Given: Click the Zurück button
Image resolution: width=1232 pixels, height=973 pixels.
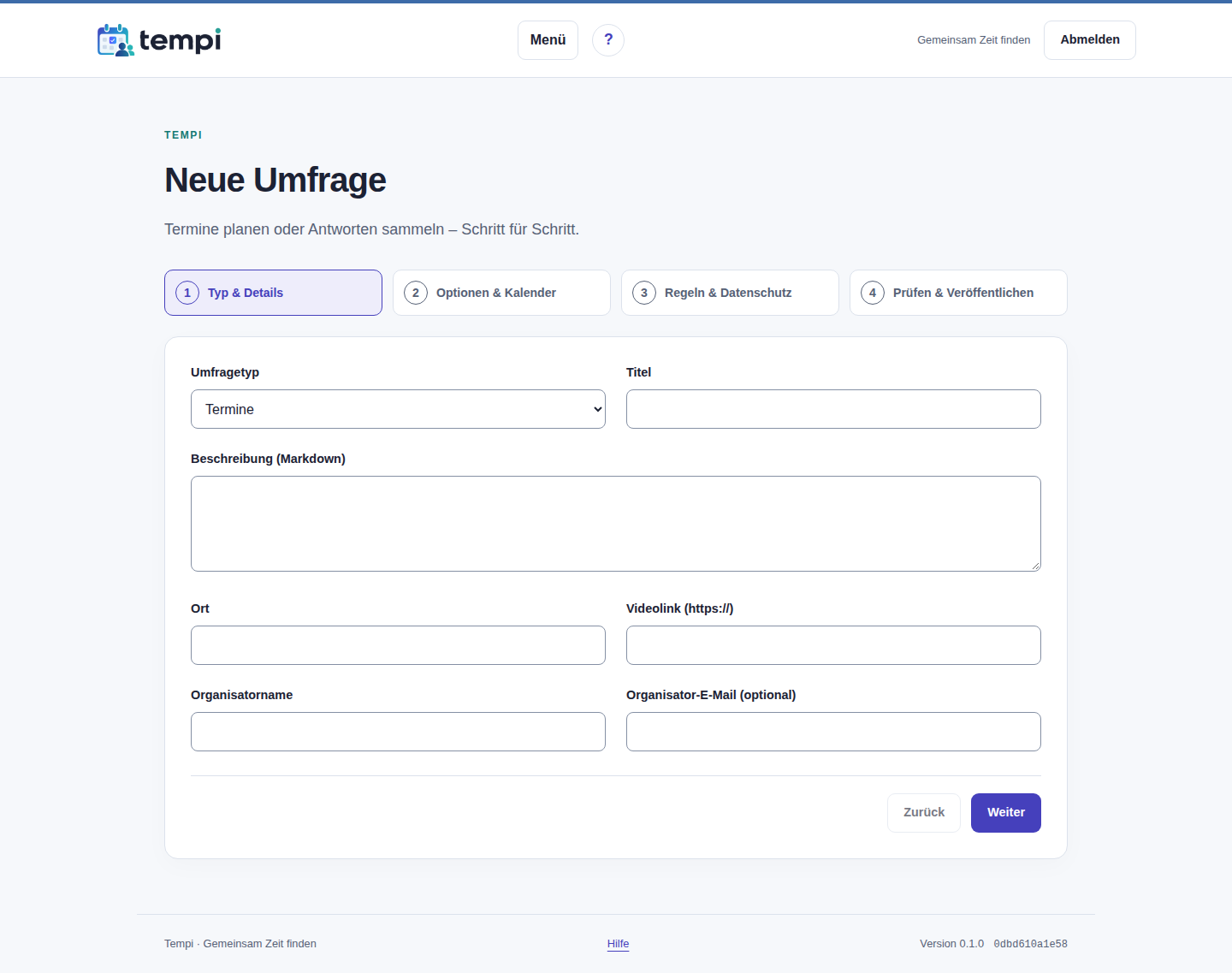Looking at the screenshot, I should tap(924, 813).
